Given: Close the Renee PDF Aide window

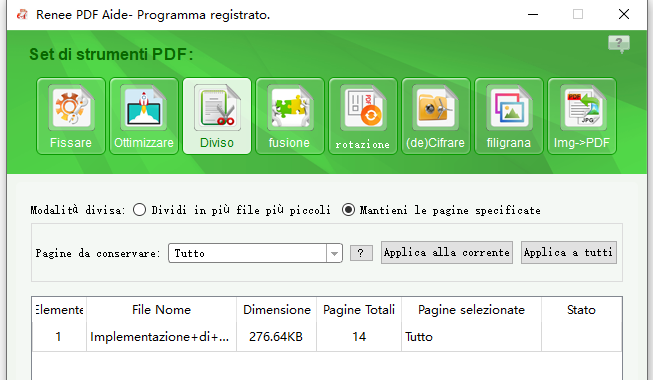Looking at the screenshot, I should click(x=624, y=15).
